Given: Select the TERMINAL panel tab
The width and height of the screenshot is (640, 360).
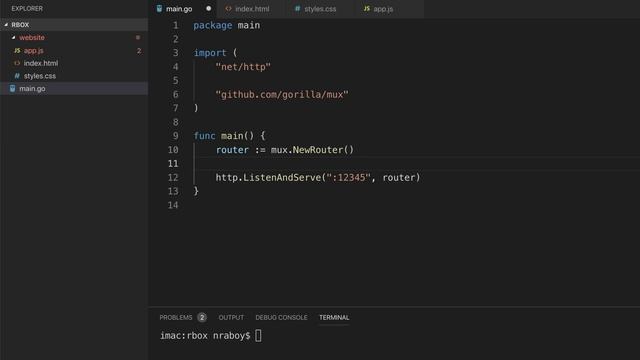Looking at the screenshot, I should pos(334,318).
